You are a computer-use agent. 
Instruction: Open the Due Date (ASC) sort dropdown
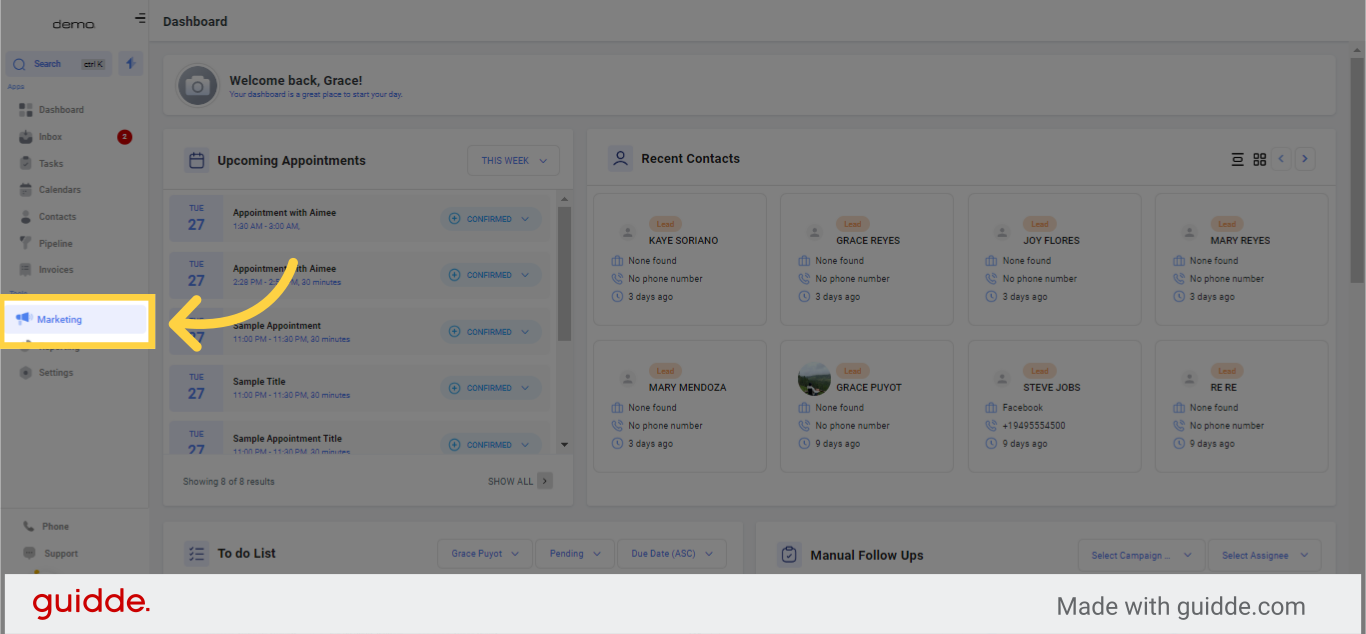point(671,554)
